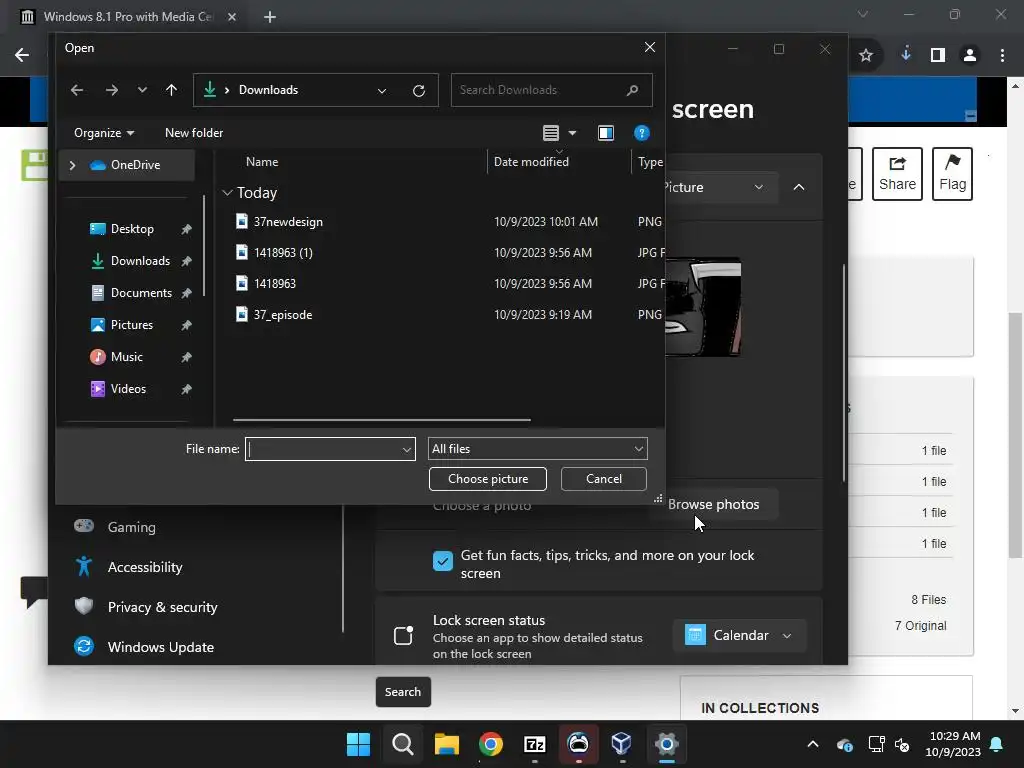
Task: Uncheck Get fun facts on lock screen
Action: 443,560
